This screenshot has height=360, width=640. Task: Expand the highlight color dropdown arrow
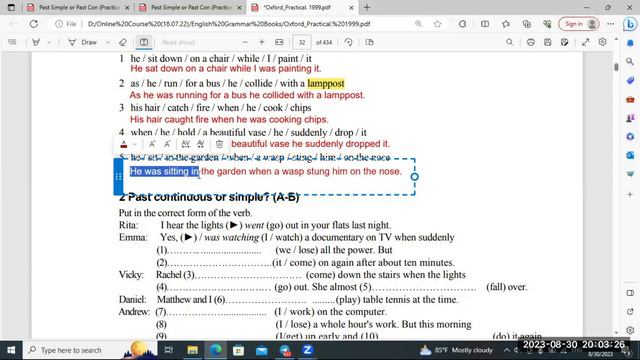tap(49, 42)
